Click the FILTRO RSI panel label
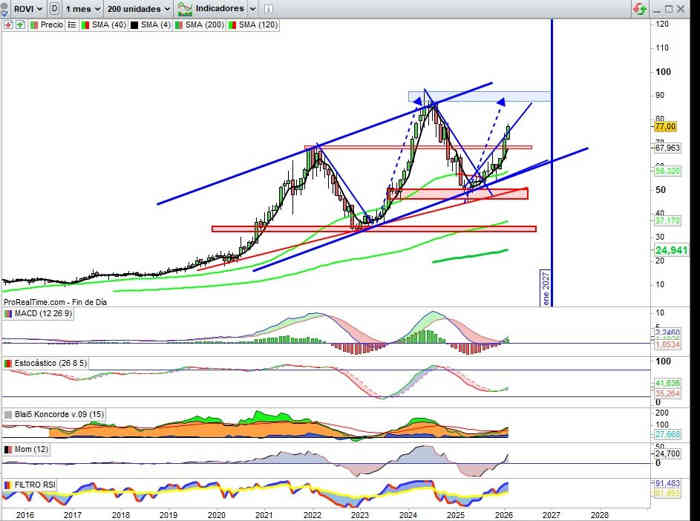Image resolution: width=700 pixels, height=521 pixels. pyautogui.click(x=36, y=484)
